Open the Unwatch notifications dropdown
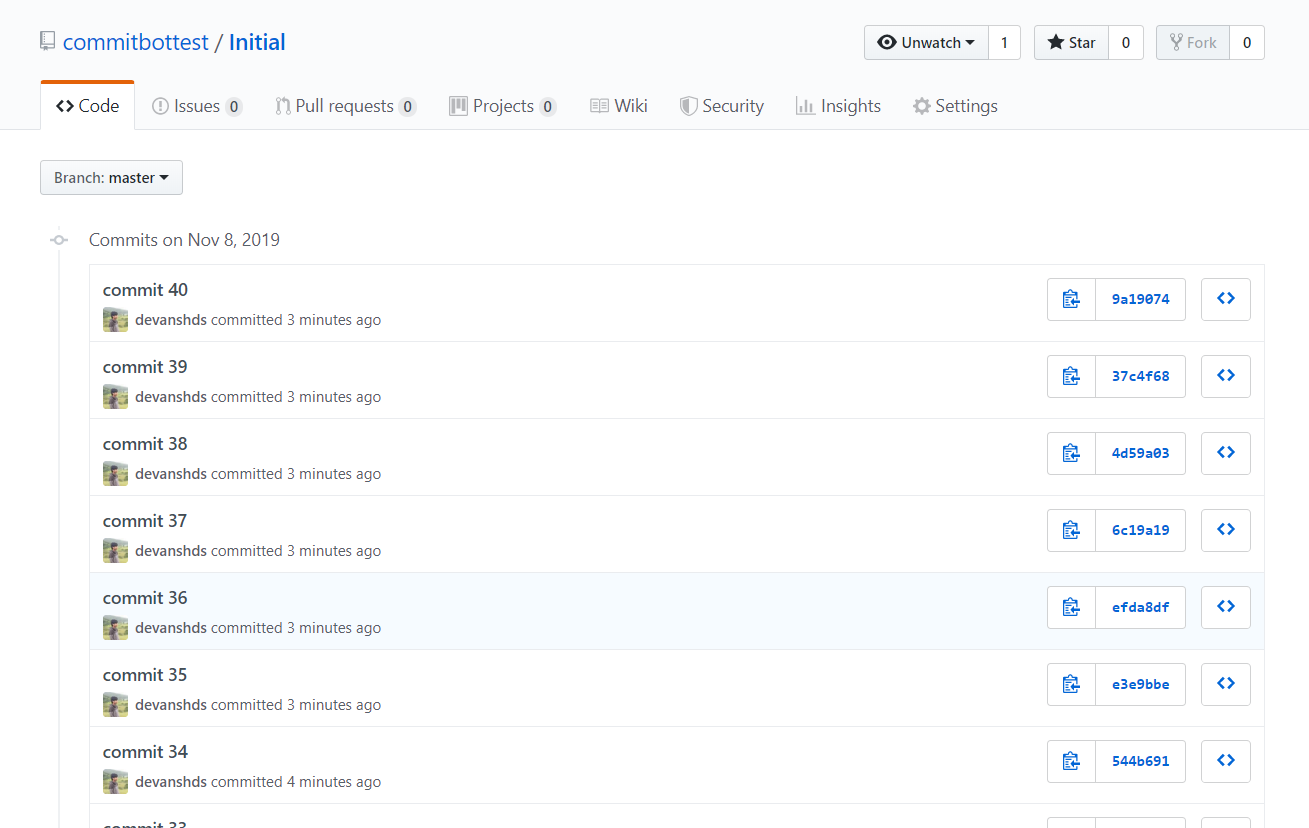The width and height of the screenshot is (1309, 828). 926,43
